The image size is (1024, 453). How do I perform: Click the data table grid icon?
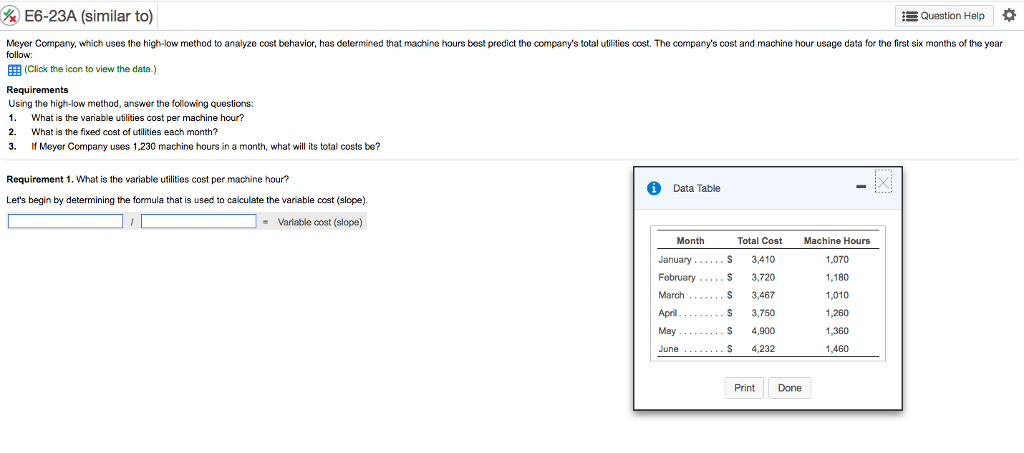(x=14, y=69)
